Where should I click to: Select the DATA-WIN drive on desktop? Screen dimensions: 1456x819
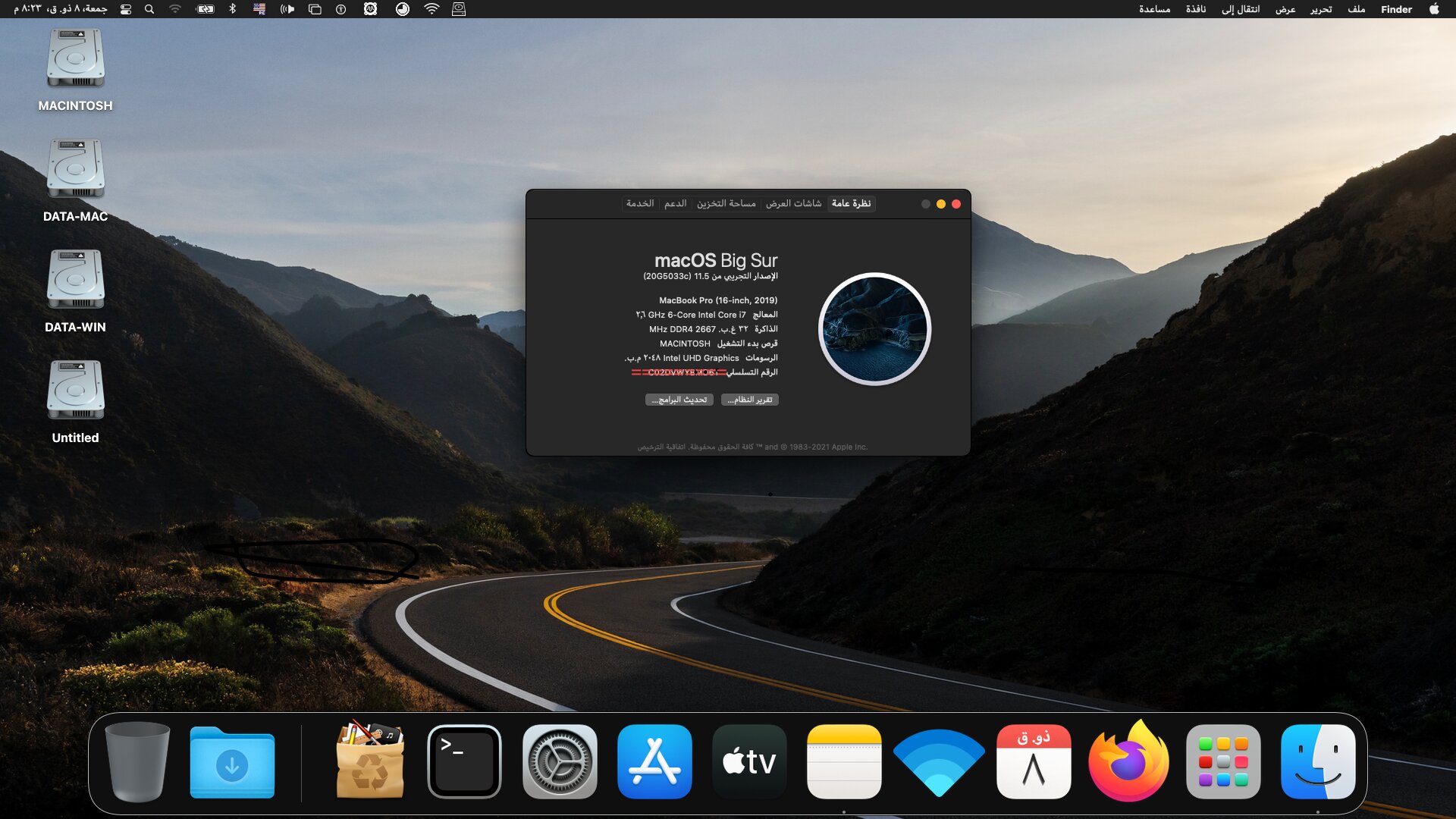pos(75,281)
